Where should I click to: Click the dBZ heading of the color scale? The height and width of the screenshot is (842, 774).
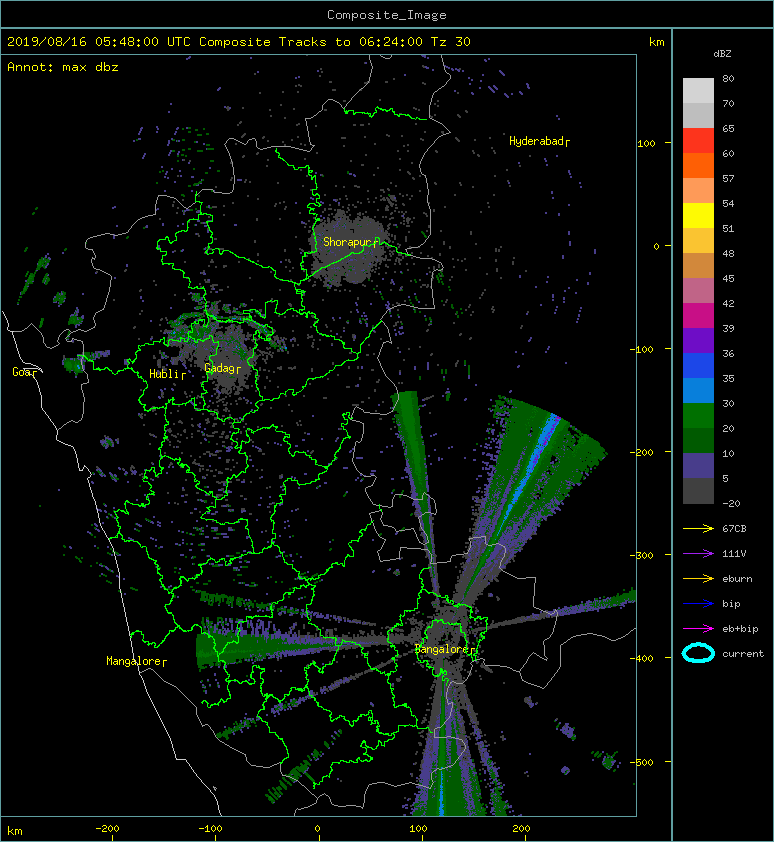click(x=722, y=54)
